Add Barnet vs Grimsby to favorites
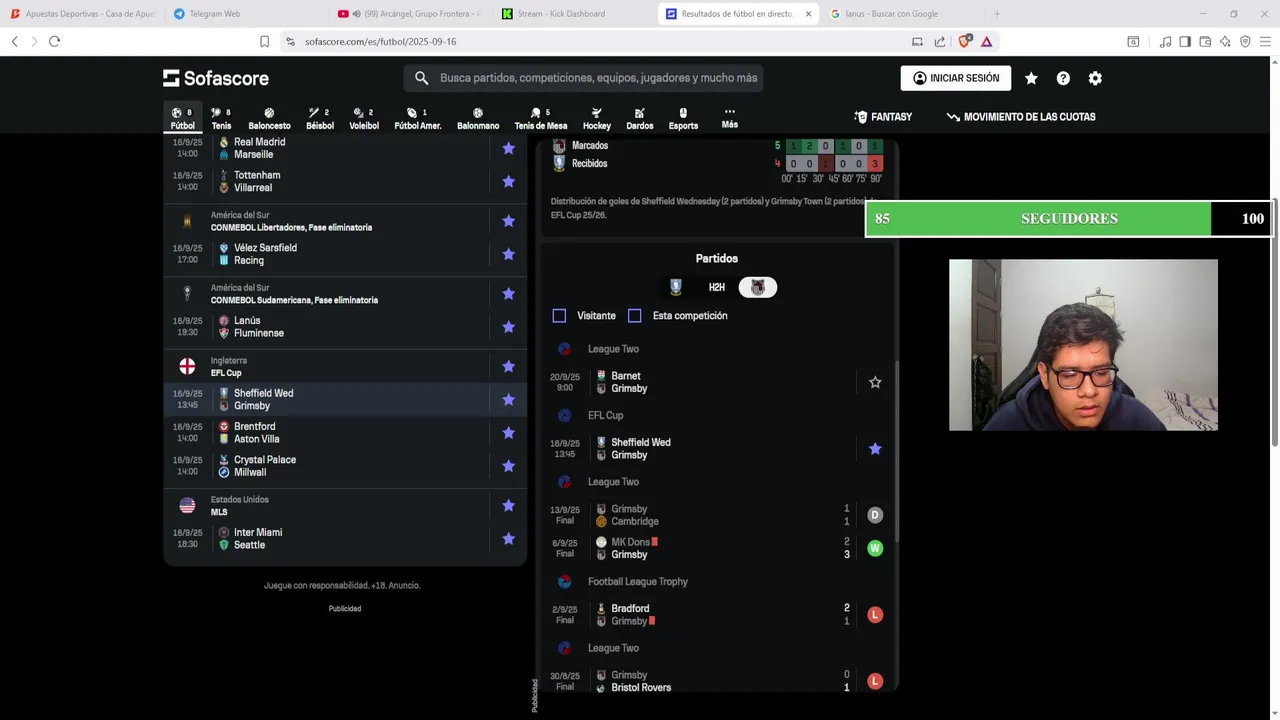The height and width of the screenshot is (720, 1280). pos(875,382)
